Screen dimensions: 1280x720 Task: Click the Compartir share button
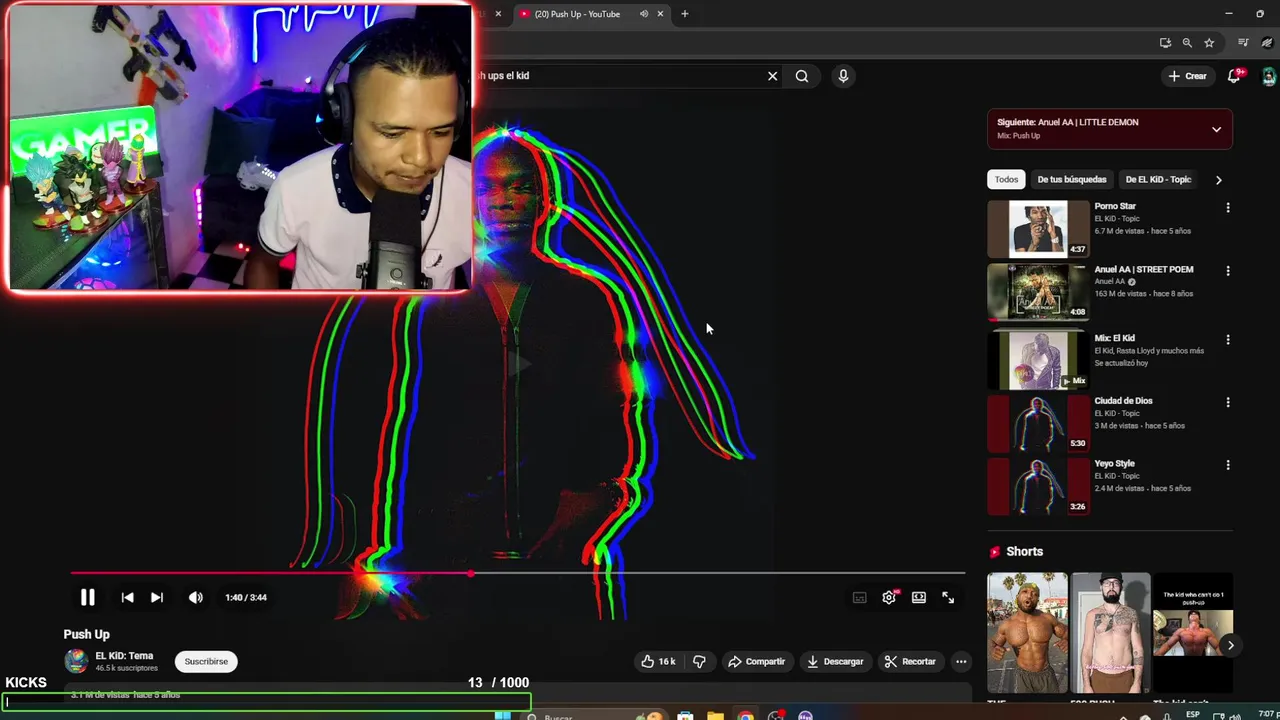click(x=756, y=661)
